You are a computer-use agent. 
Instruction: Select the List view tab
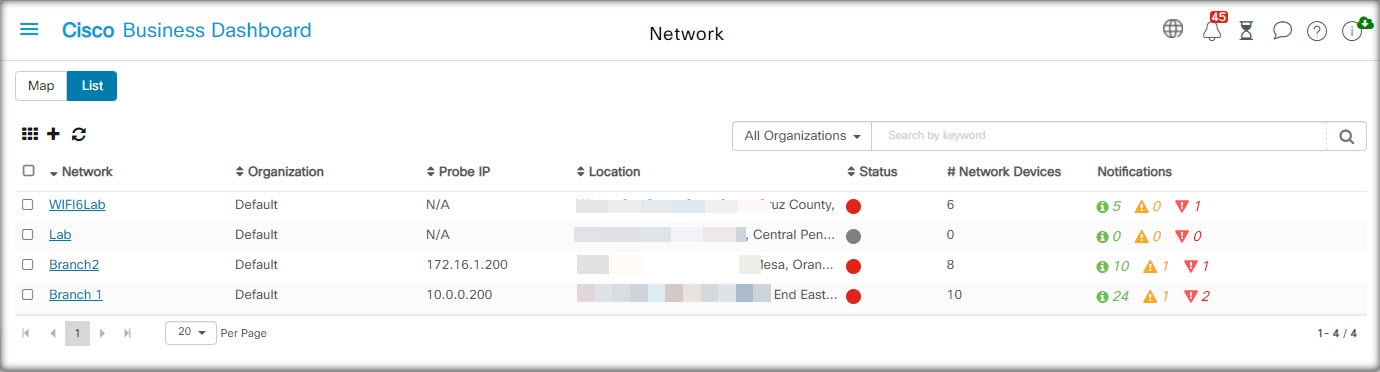(92, 86)
